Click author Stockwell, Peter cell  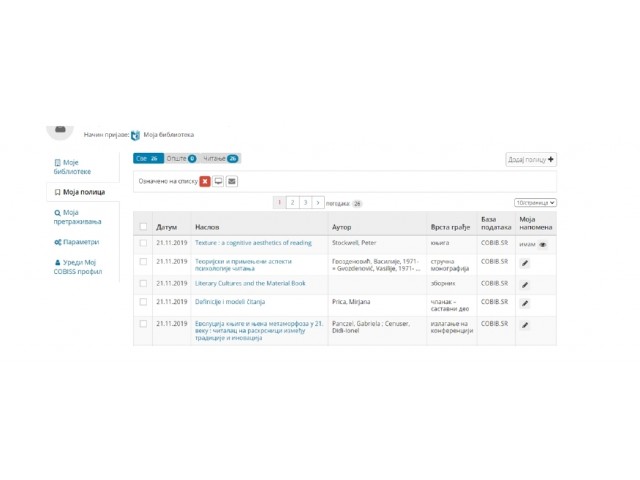pos(354,243)
